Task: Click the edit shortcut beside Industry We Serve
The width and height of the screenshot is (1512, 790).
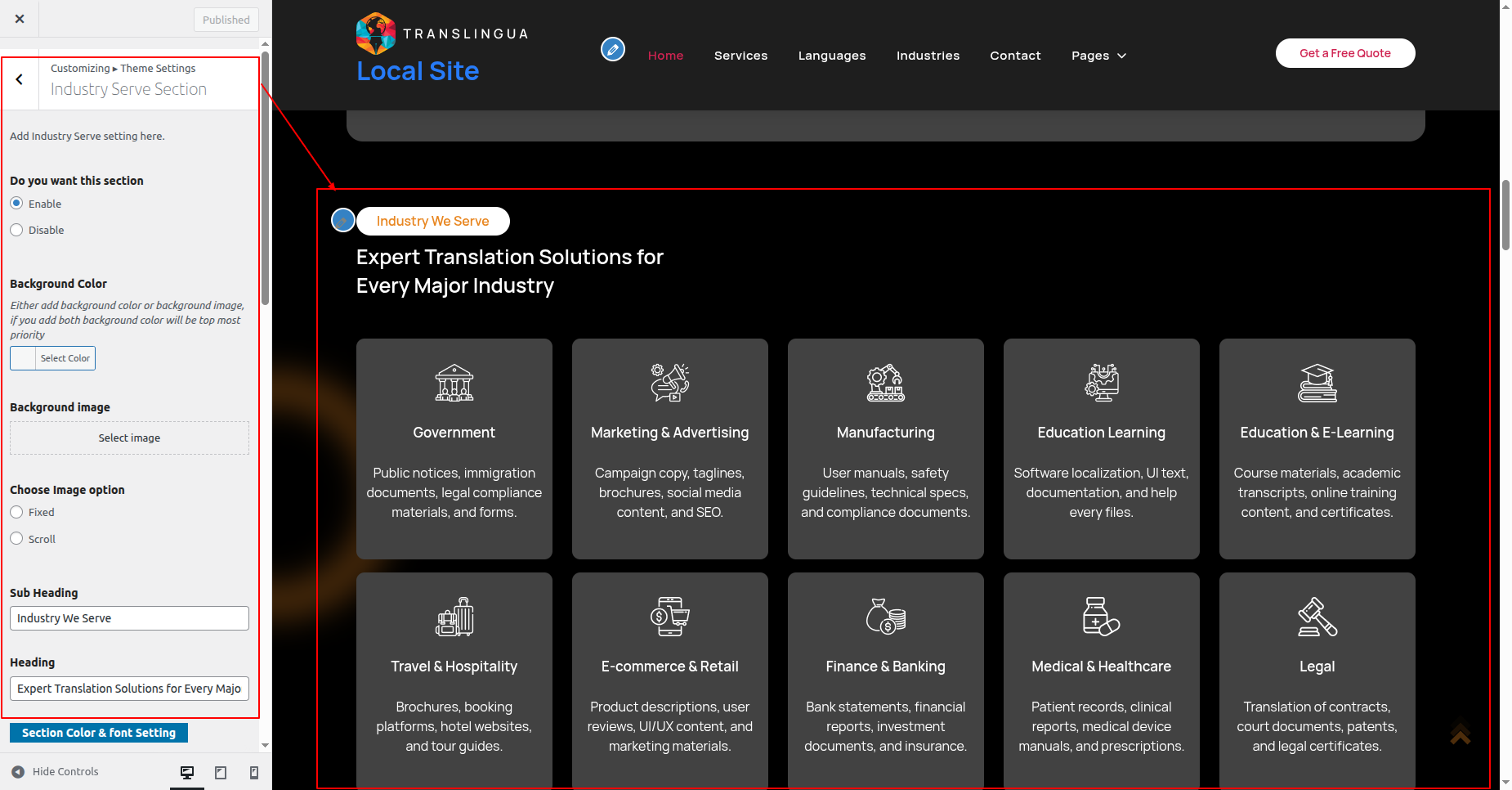Action: click(x=343, y=220)
